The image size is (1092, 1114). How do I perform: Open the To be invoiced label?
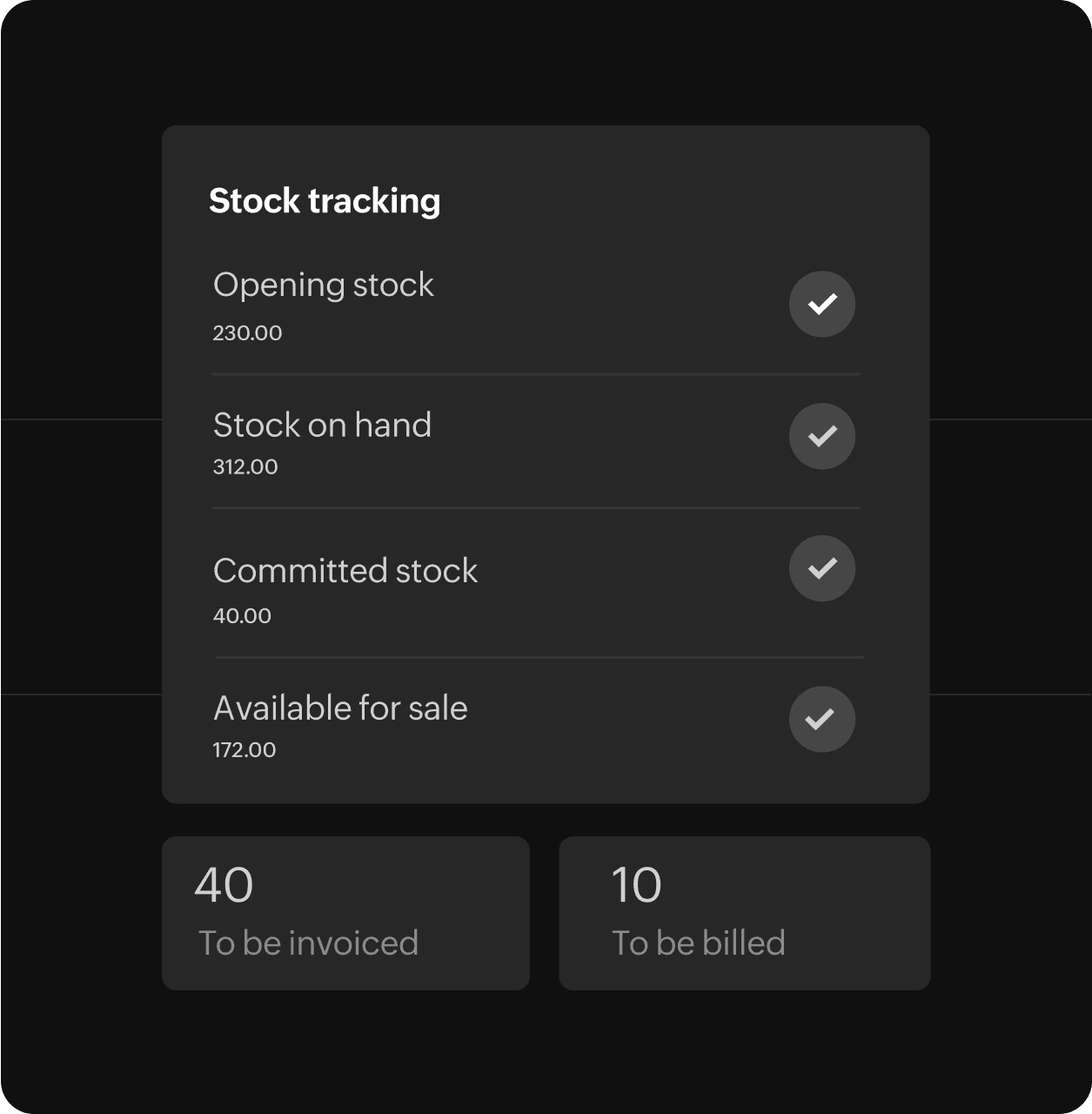(x=308, y=943)
